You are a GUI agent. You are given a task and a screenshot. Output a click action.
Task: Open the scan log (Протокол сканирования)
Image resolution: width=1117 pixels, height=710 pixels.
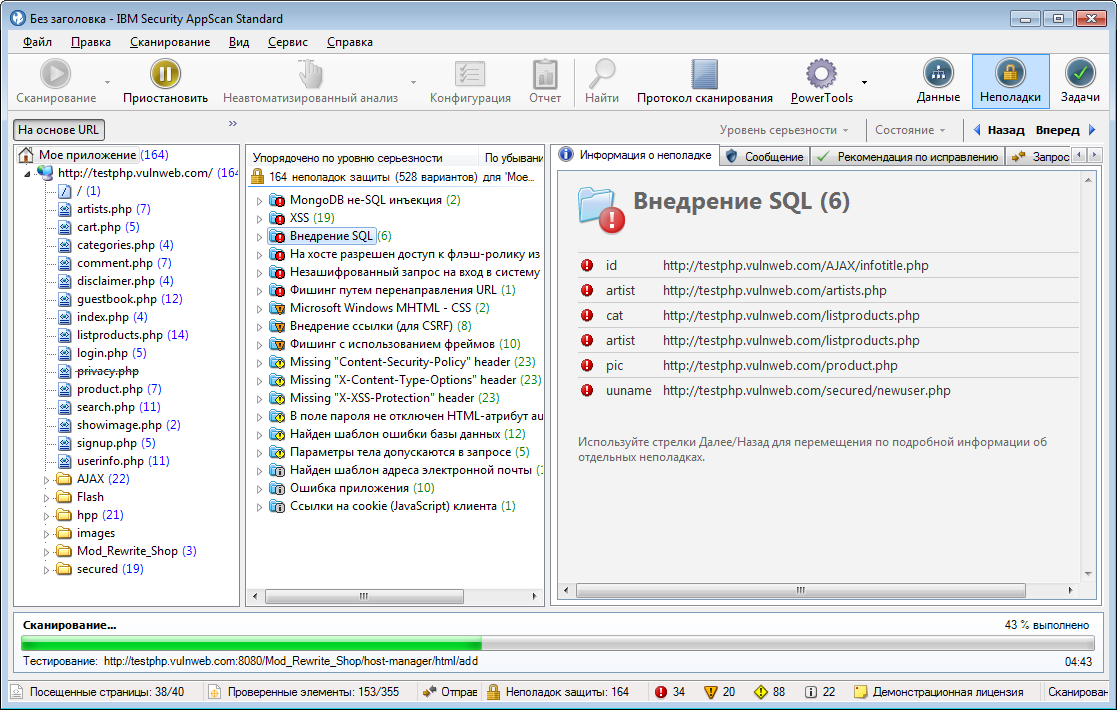704,75
